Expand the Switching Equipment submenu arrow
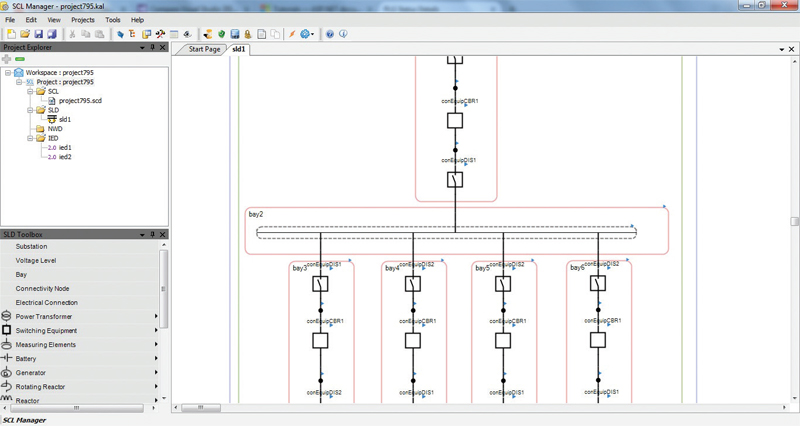 [157, 331]
